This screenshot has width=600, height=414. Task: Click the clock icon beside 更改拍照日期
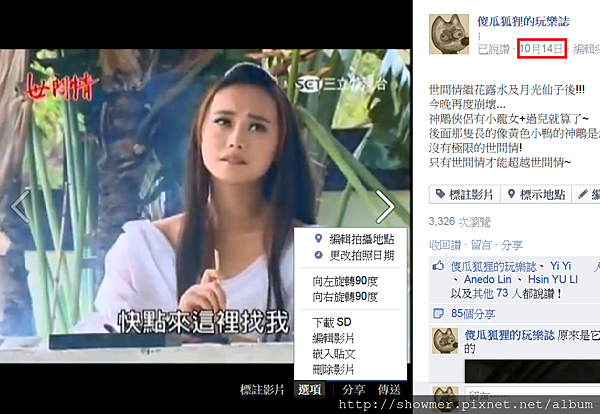tap(318, 255)
